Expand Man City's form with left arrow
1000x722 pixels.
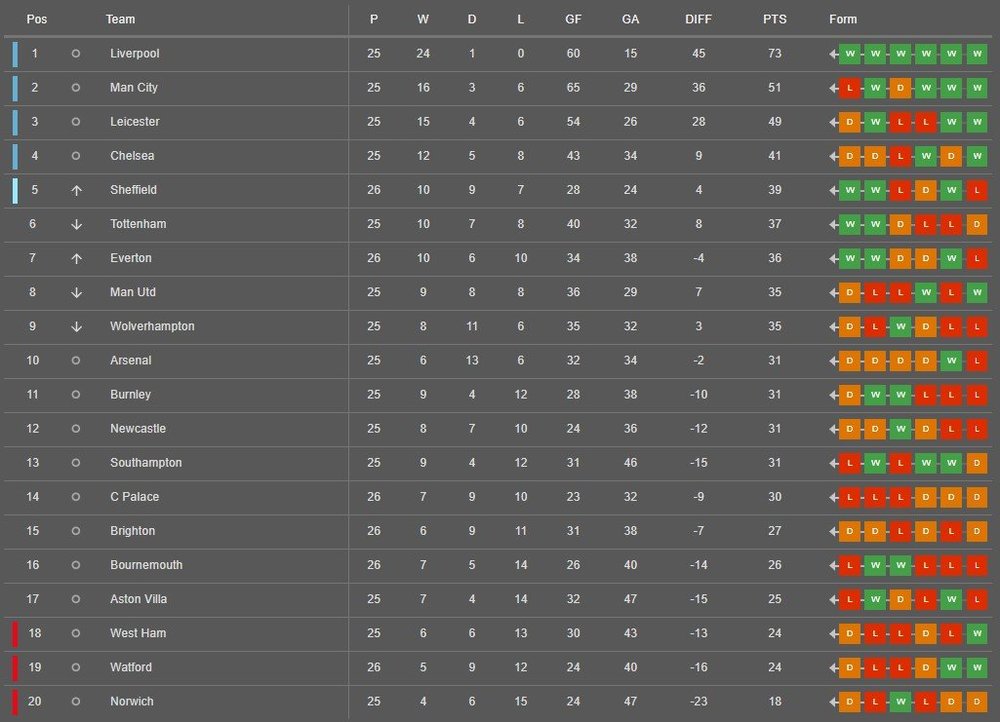click(833, 88)
